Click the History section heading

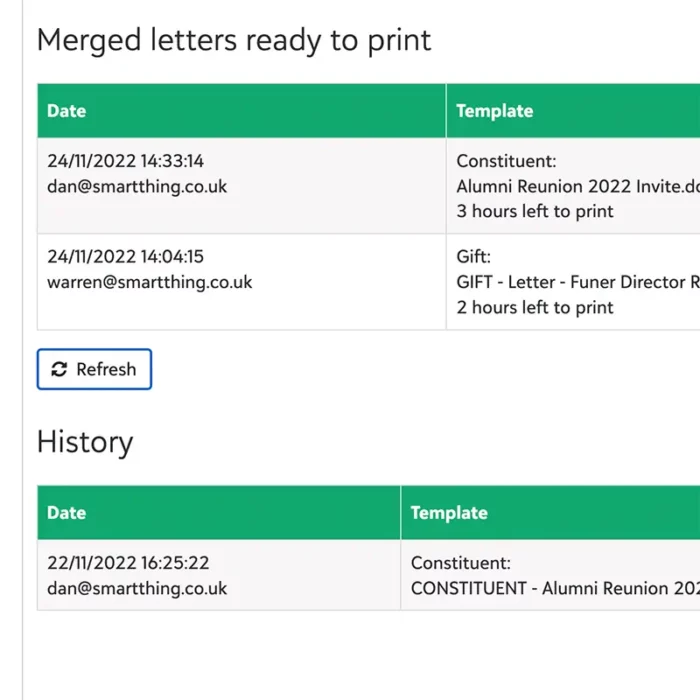[x=85, y=442]
